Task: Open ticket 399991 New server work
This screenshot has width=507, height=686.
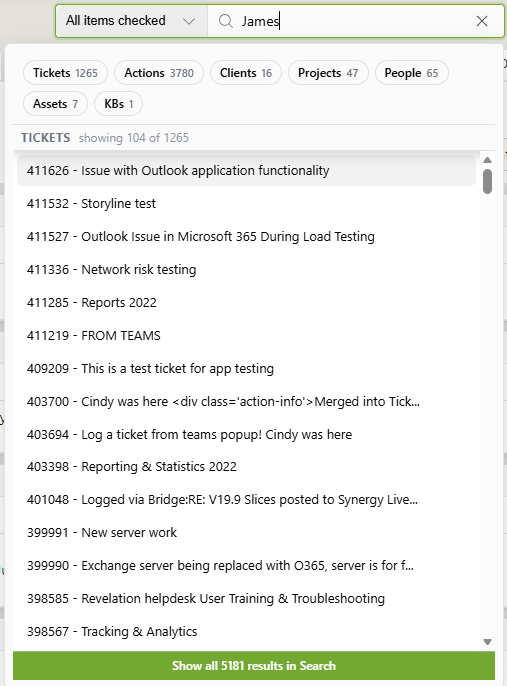Action: (246, 532)
